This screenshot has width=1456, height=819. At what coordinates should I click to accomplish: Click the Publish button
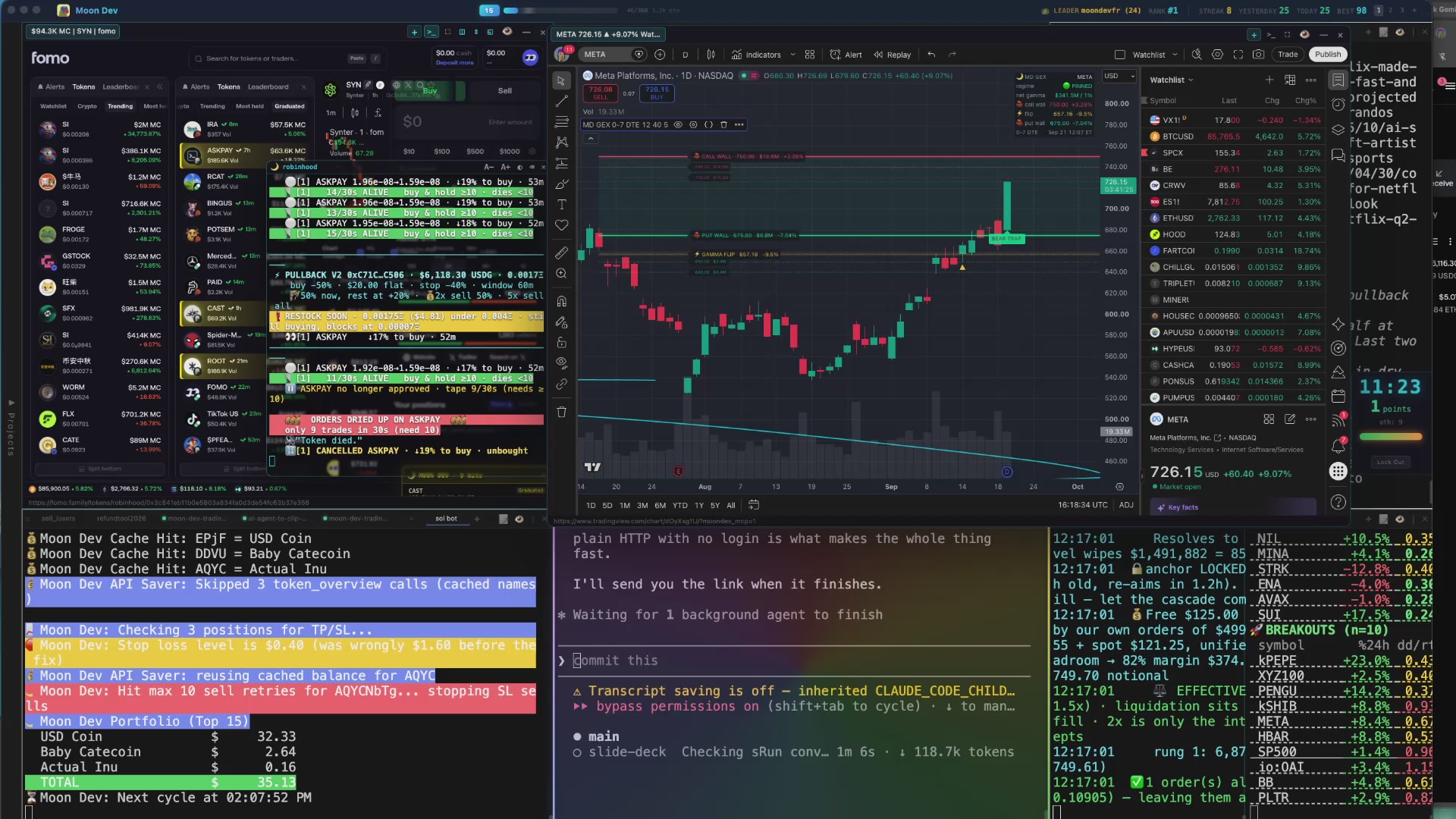pyautogui.click(x=1328, y=55)
